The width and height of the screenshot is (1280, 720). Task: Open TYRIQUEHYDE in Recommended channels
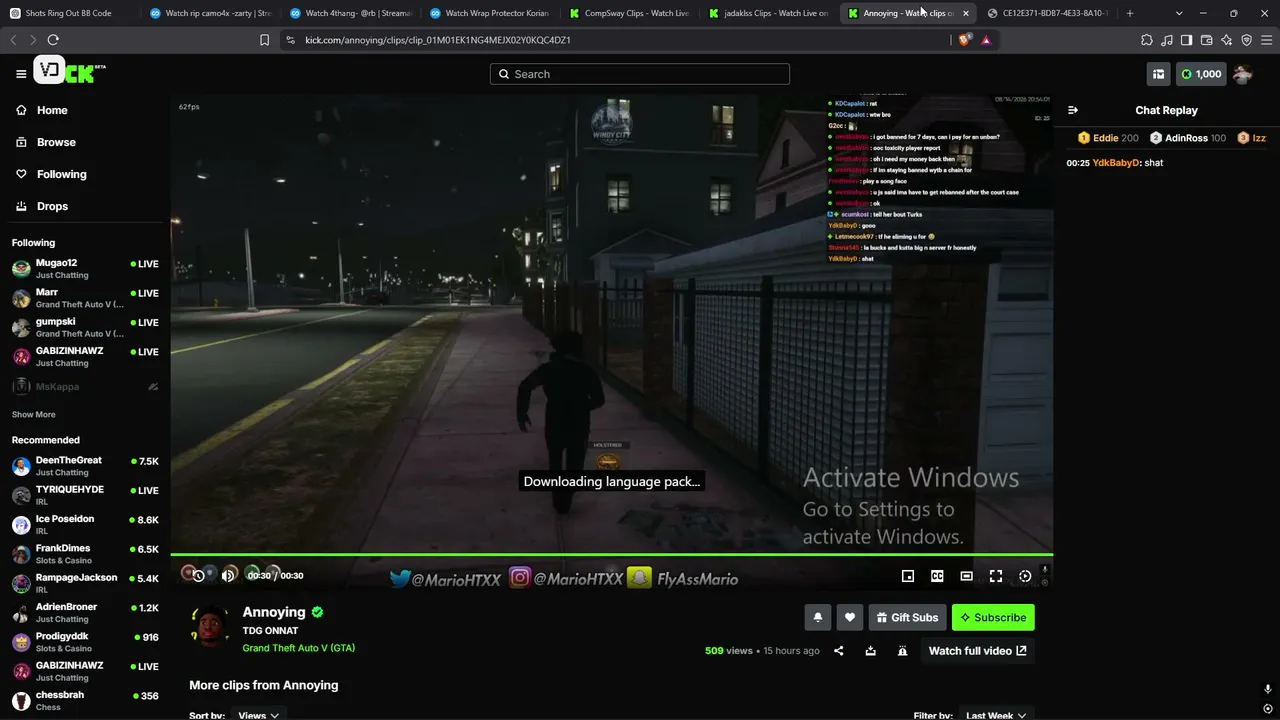pos(85,495)
